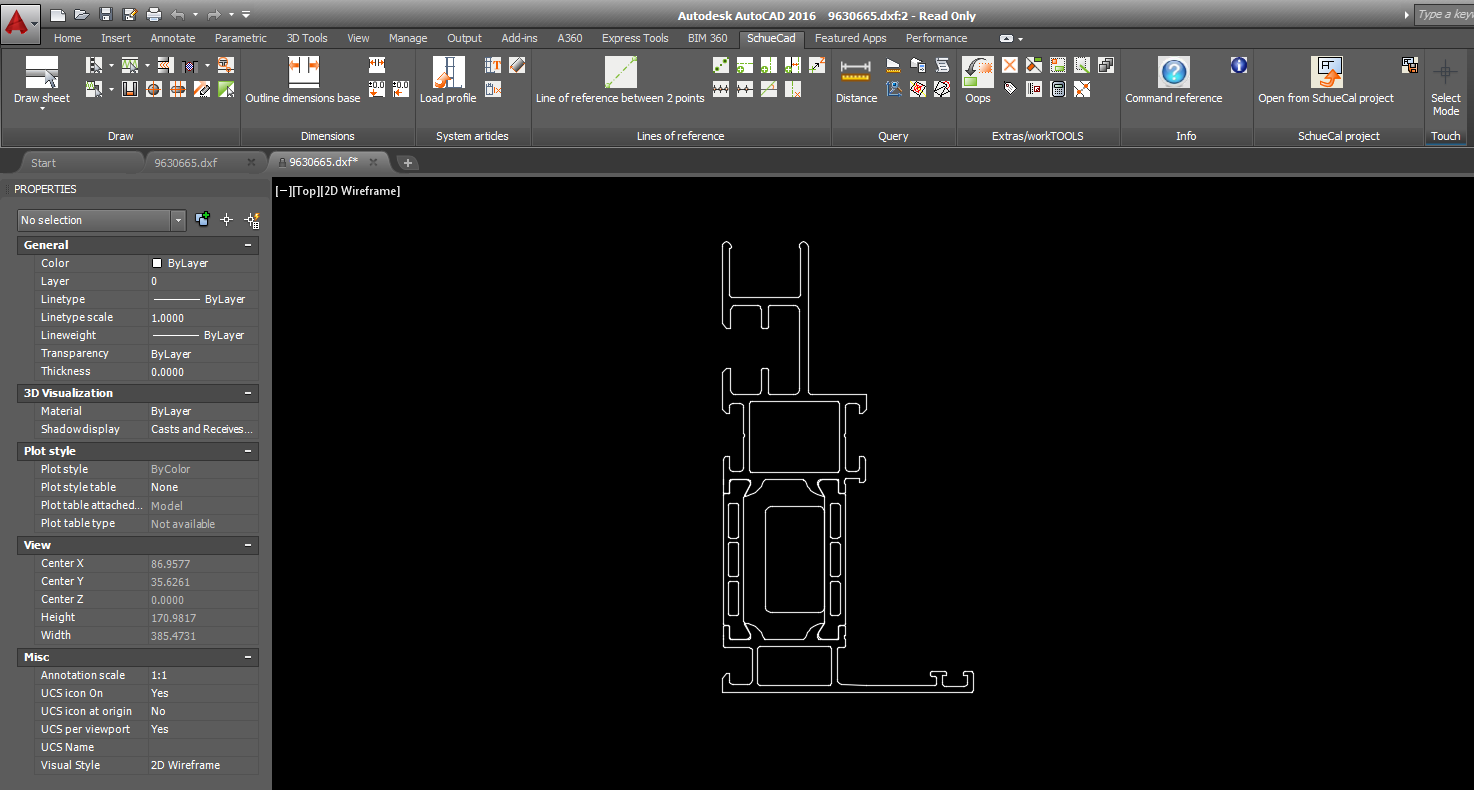This screenshot has width=1474, height=790.
Task: Open the Command reference help icon
Action: click(1173, 73)
